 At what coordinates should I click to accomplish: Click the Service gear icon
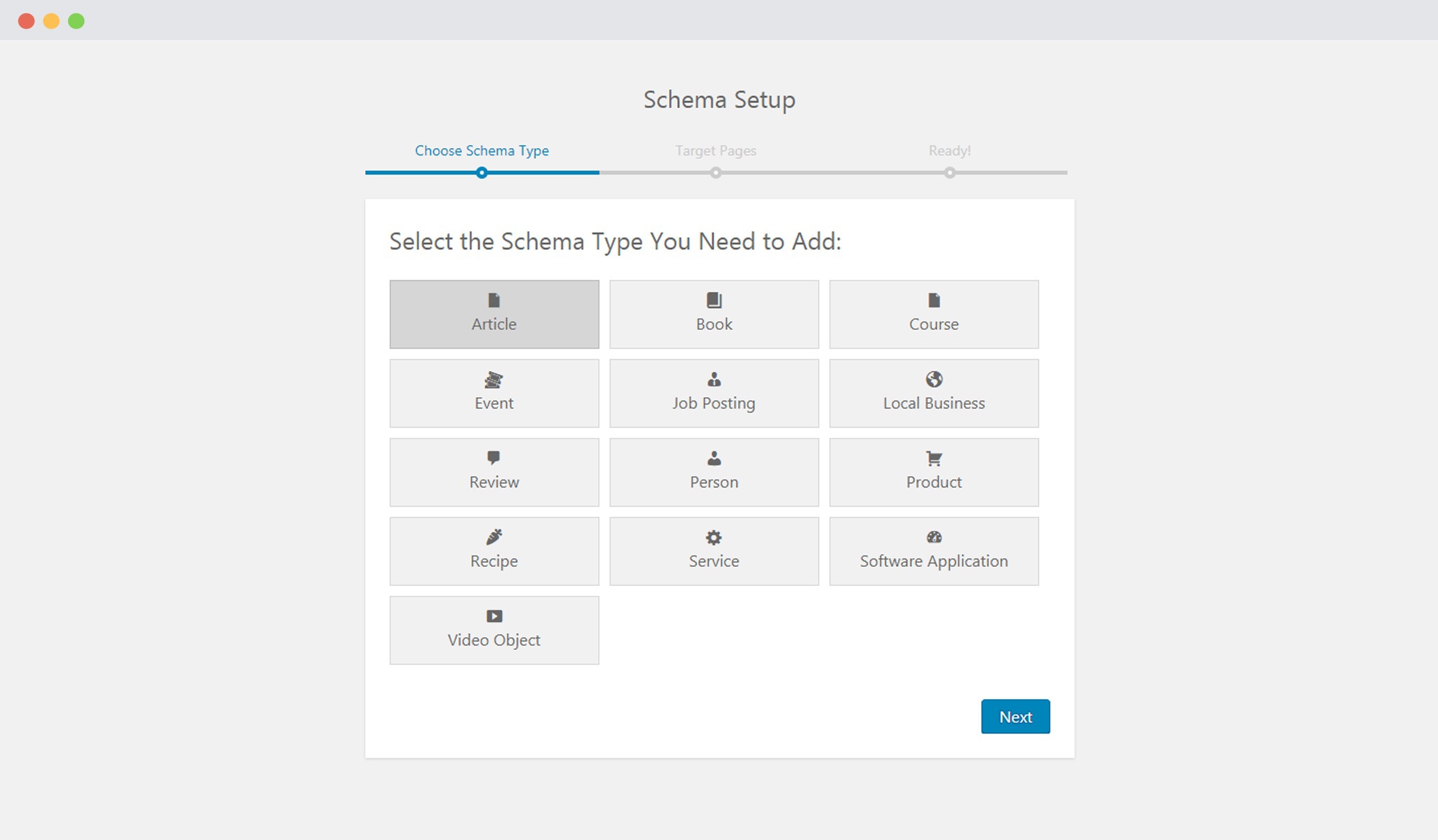pos(713,538)
